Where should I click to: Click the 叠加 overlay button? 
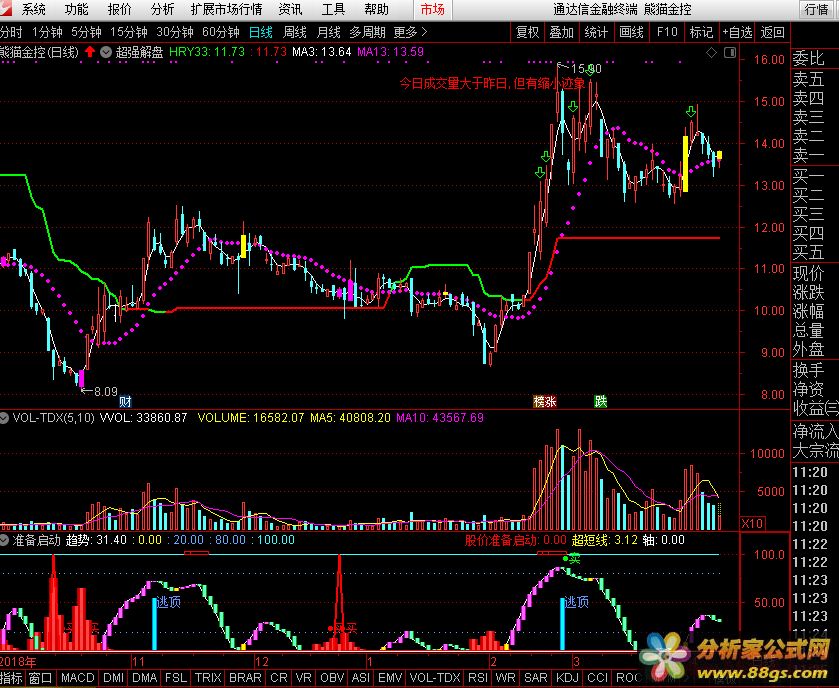561,33
